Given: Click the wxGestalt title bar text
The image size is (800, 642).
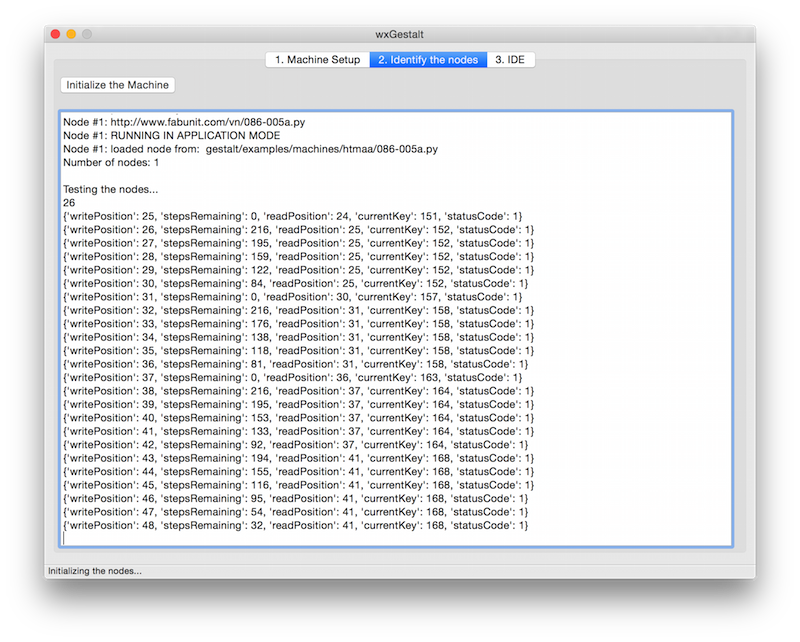Looking at the screenshot, I should pos(400,34).
